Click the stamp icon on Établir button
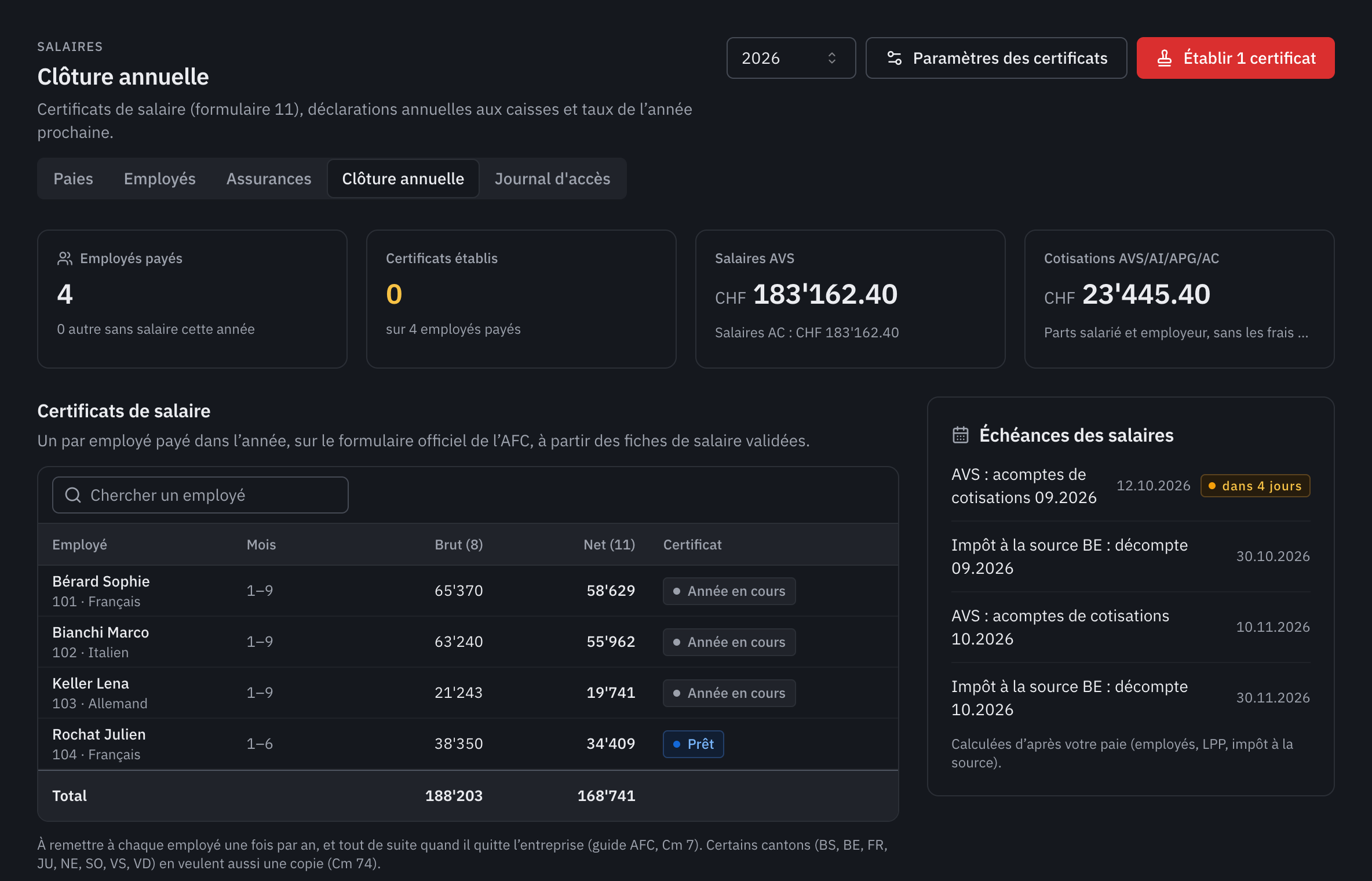The width and height of the screenshot is (1372, 881). (x=1164, y=58)
